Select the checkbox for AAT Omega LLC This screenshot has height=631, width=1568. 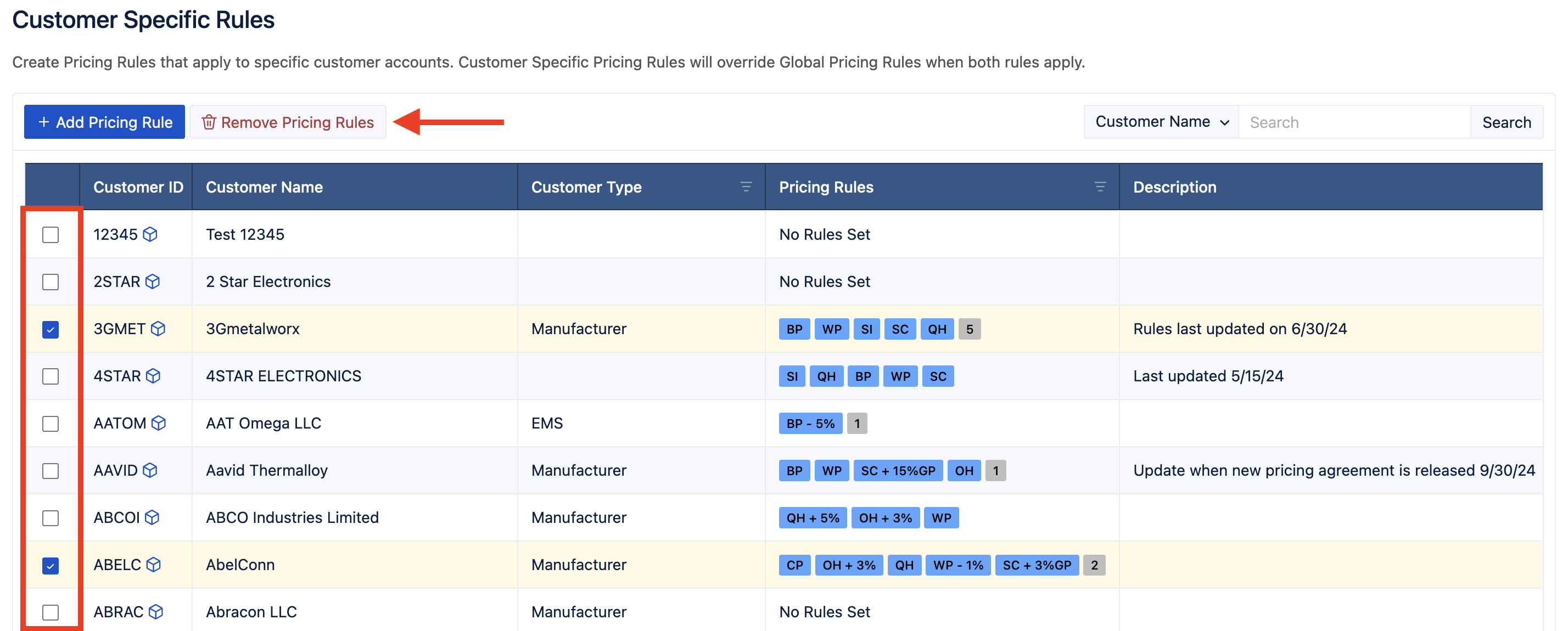(51, 424)
